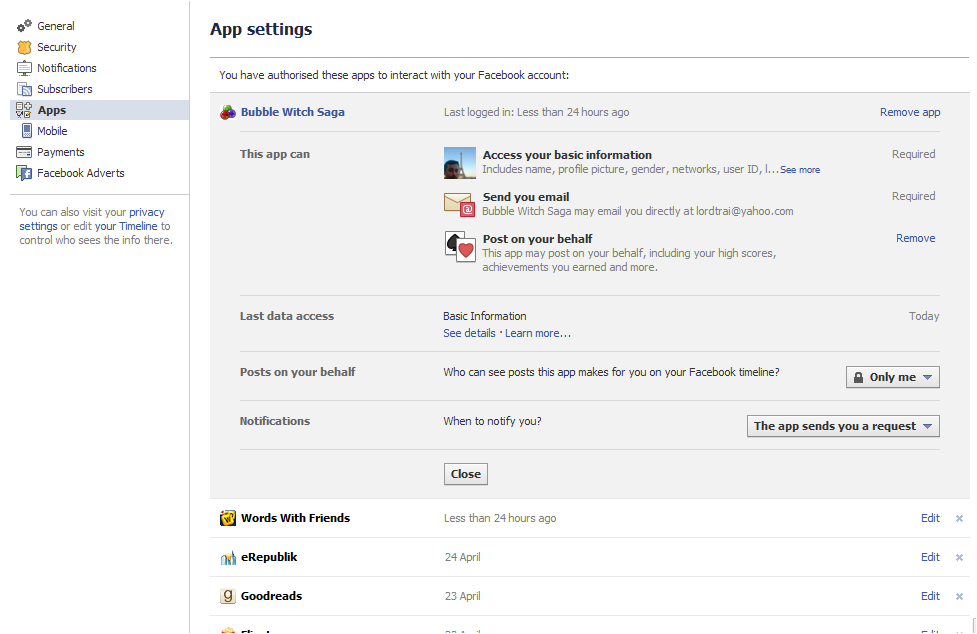The width and height of the screenshot is (977, 634).
Task: Click the Subscribers sidebar icon
Action: pos(24,89)
